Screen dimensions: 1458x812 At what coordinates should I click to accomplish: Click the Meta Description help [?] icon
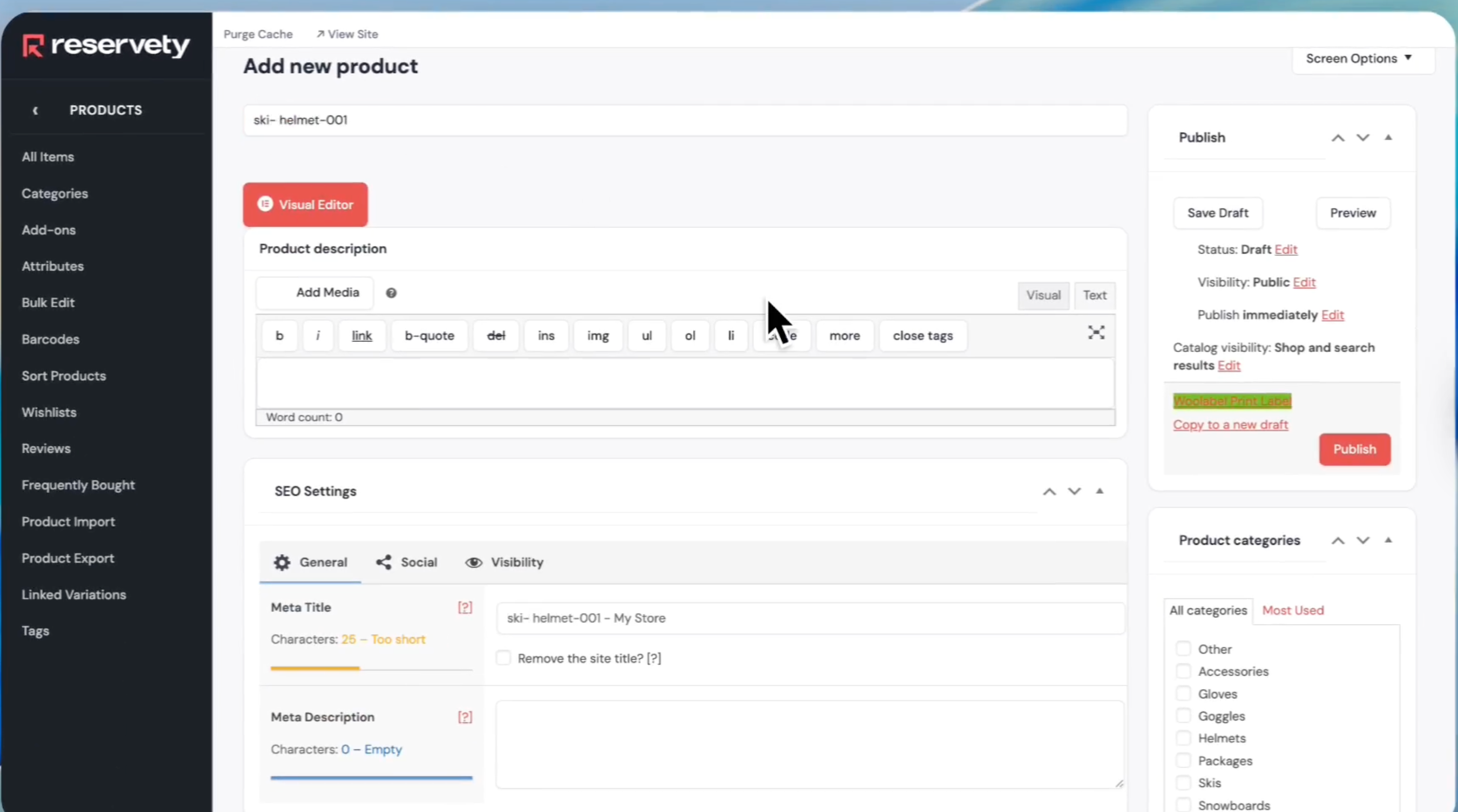[x=465, y=717]
